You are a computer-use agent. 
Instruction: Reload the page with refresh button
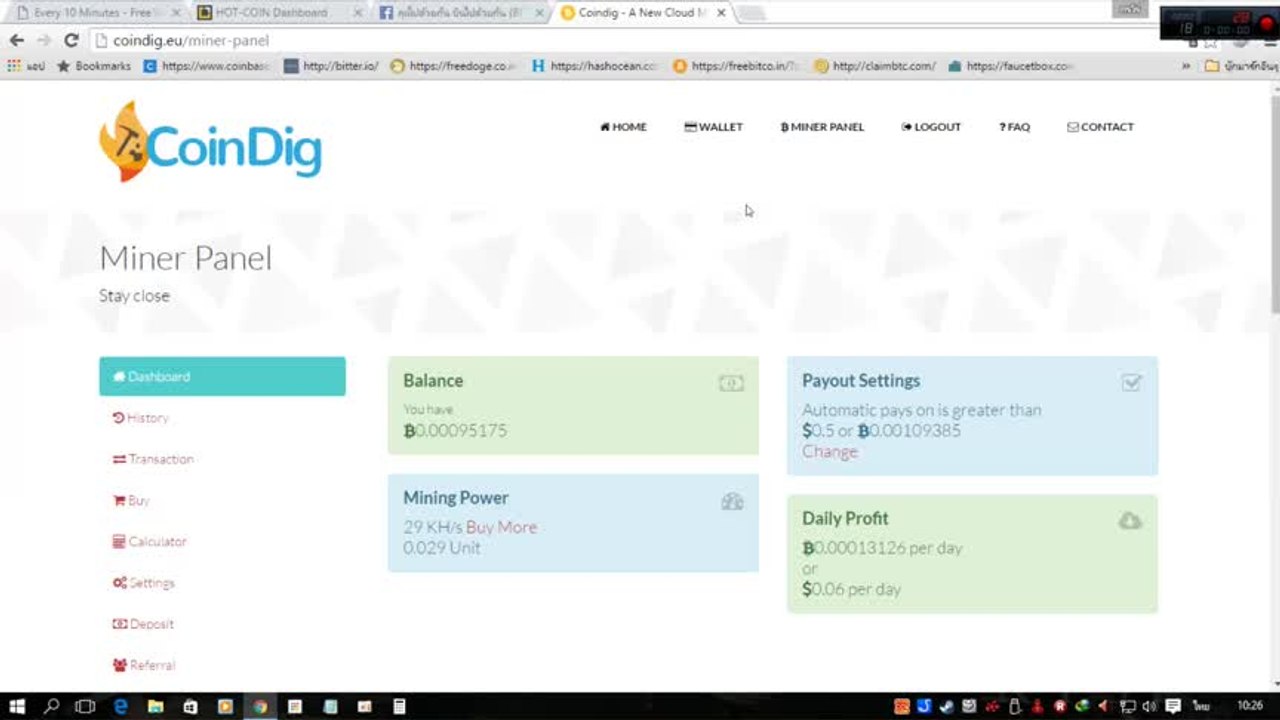click(71, 40)
